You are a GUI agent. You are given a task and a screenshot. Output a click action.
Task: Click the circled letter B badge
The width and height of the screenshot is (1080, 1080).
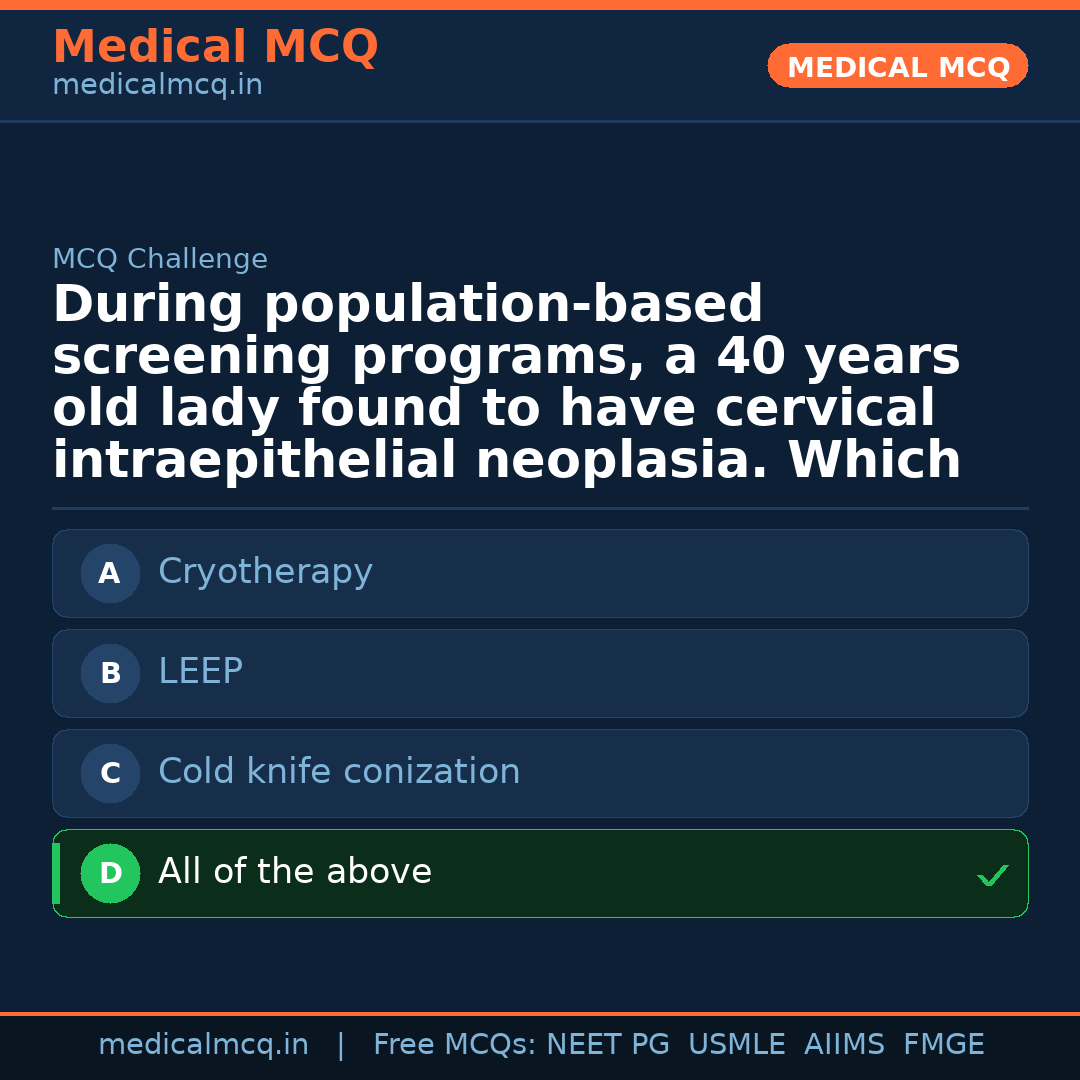[x=110, y=673]
